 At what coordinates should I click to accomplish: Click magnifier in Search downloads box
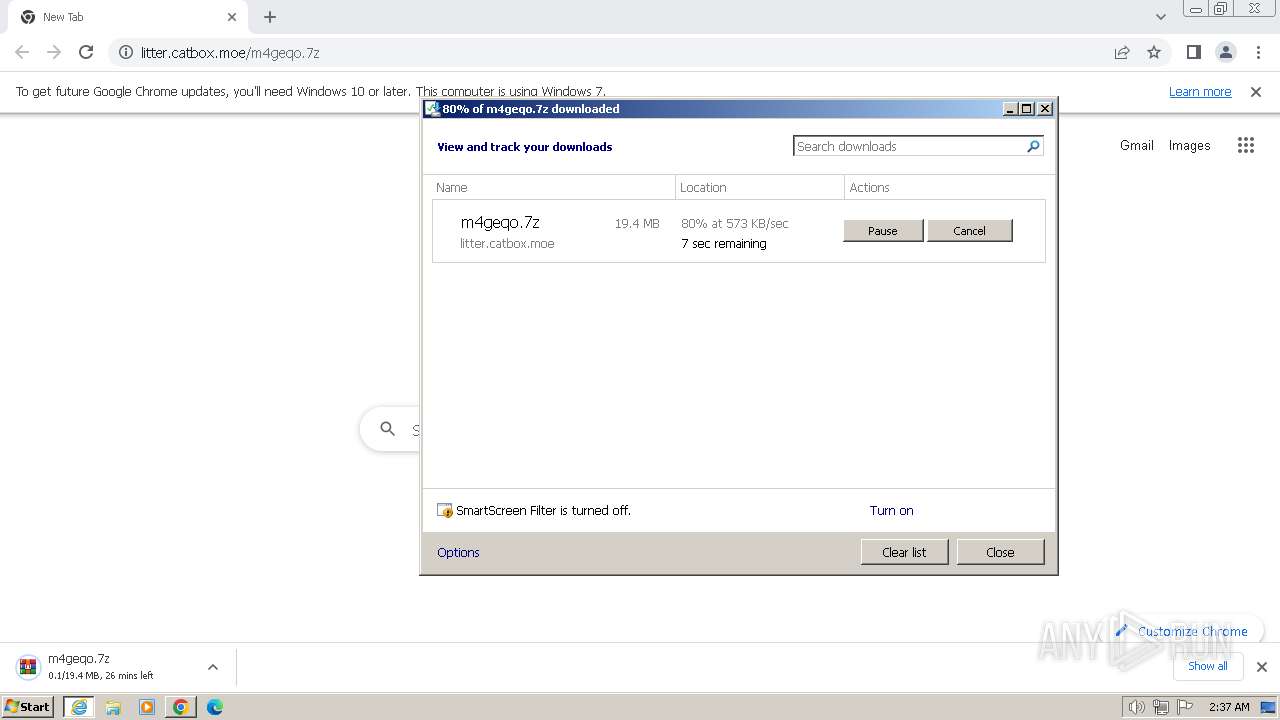click(1034, 146)
